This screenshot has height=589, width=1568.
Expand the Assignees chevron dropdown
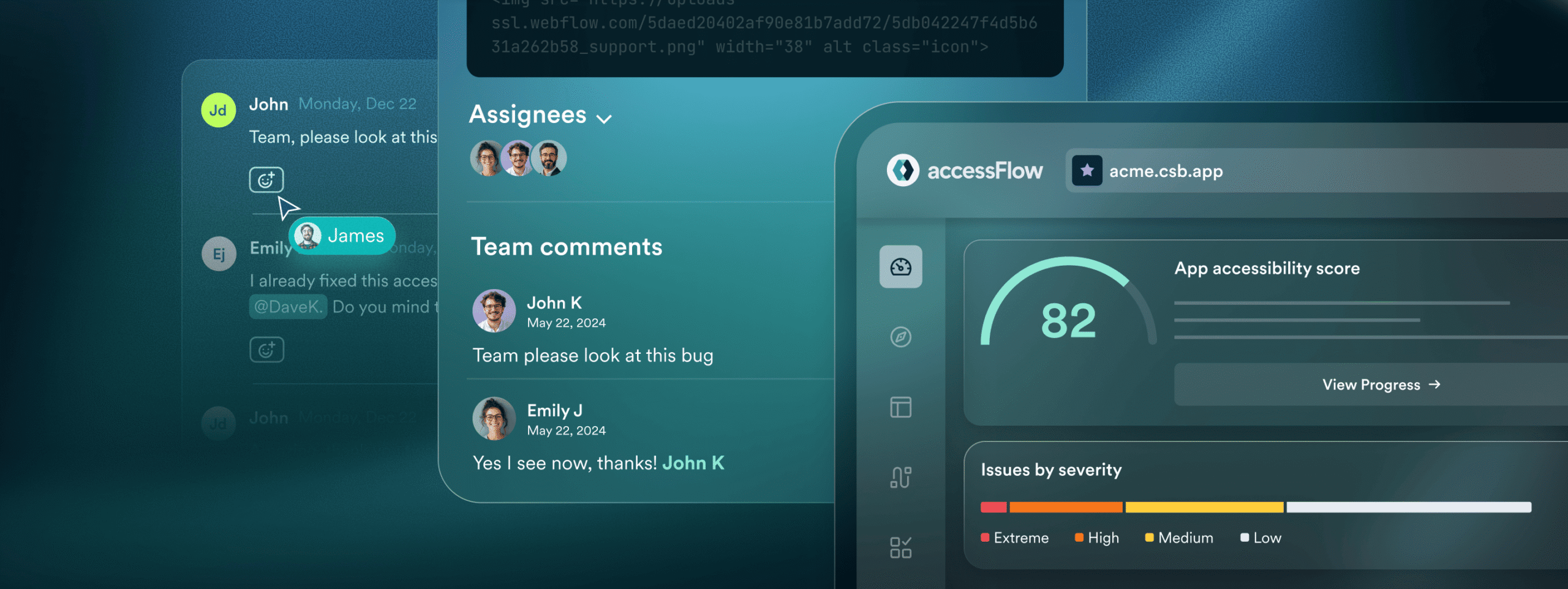[604, 119]
